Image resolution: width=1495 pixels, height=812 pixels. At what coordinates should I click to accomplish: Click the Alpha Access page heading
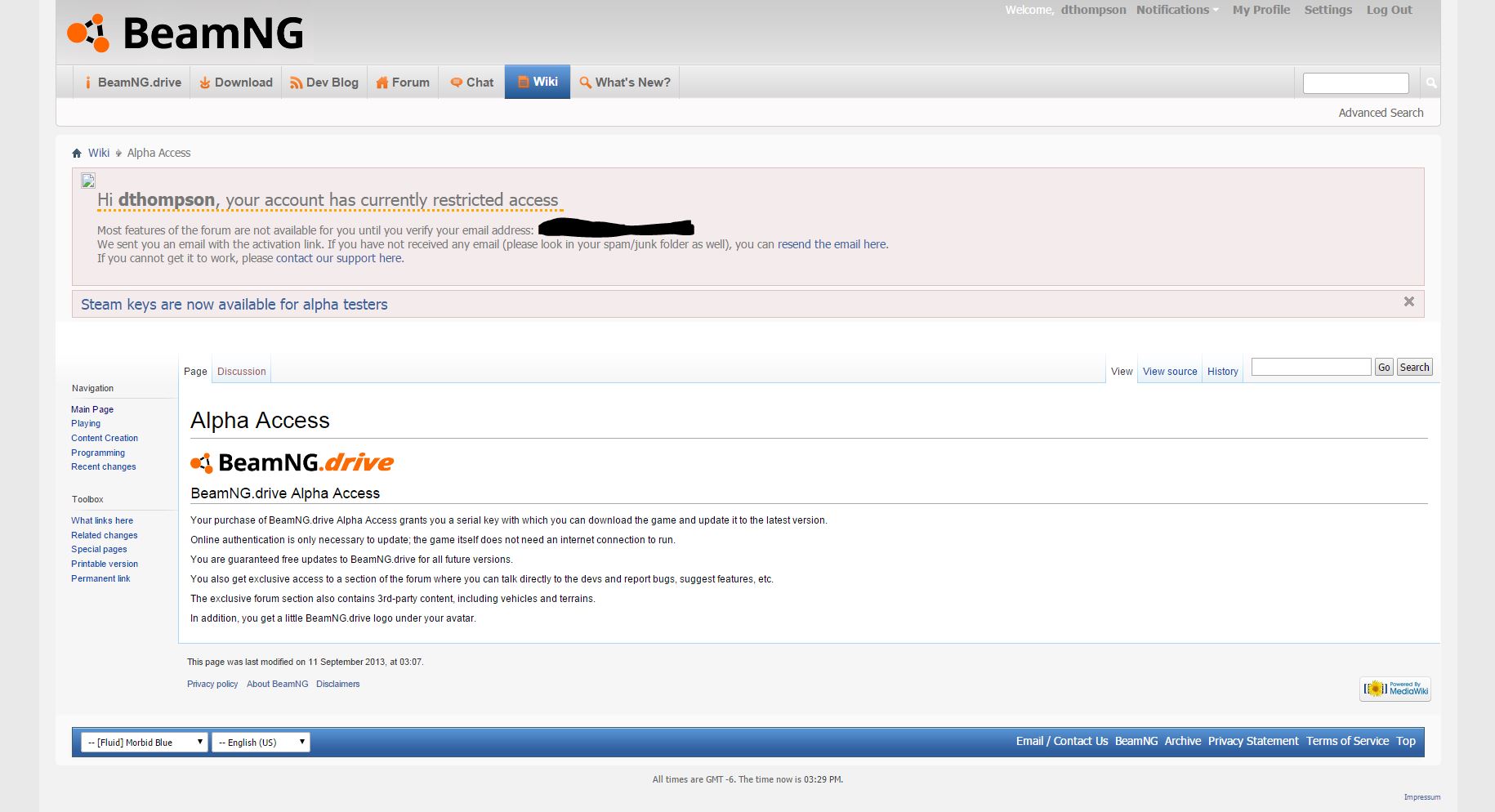[x=260, y=420]
